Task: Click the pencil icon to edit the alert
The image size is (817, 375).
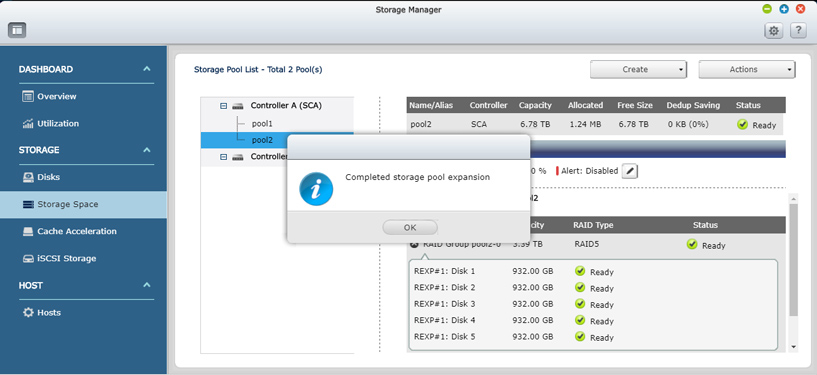Action: (630, 171)
